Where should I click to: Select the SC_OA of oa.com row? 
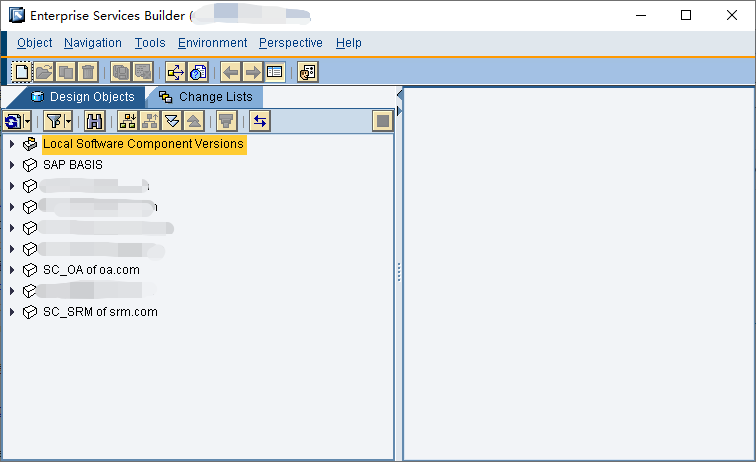click(92, 270)
